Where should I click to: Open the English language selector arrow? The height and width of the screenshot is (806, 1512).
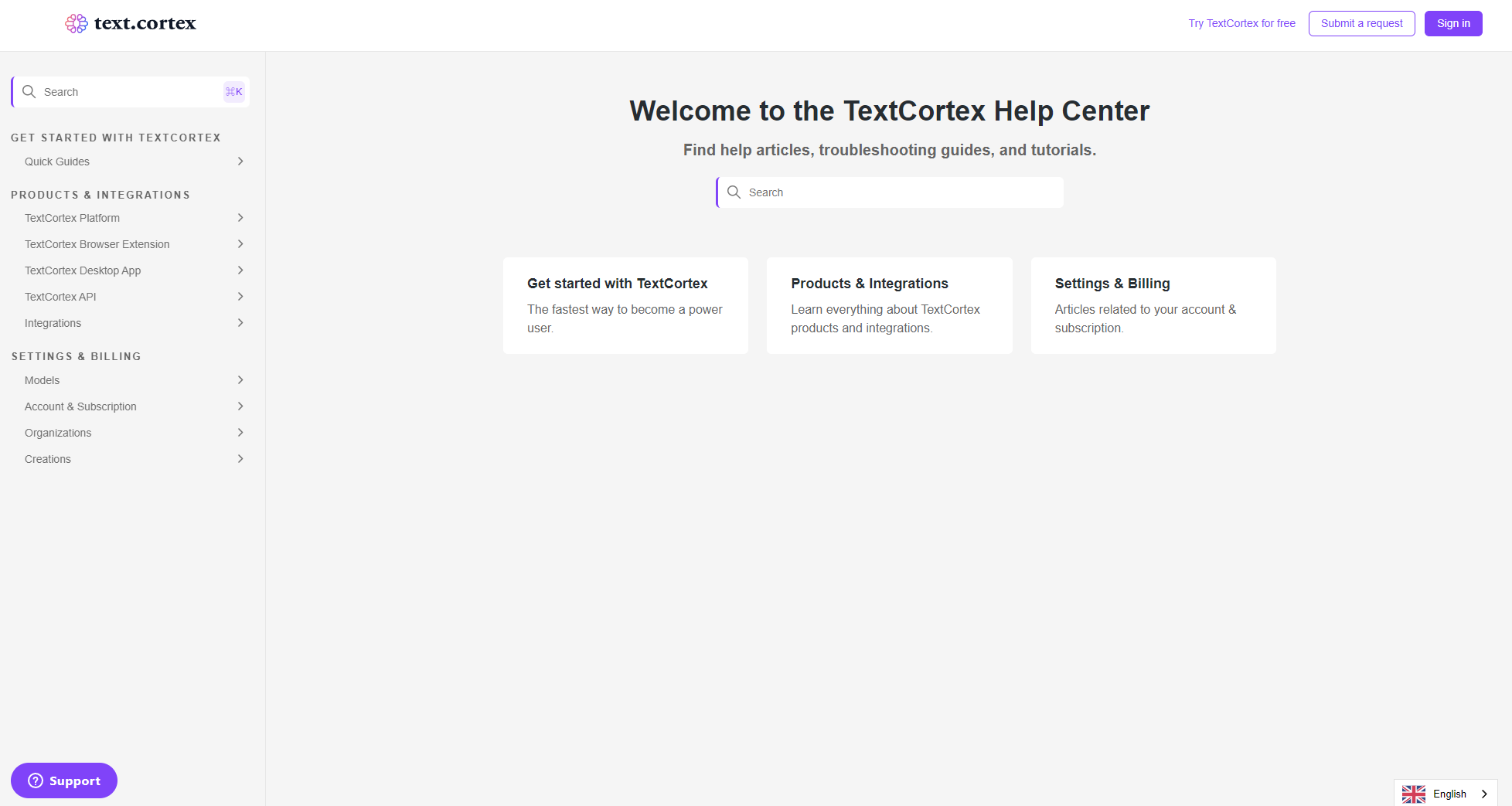tap(1484, 794)
